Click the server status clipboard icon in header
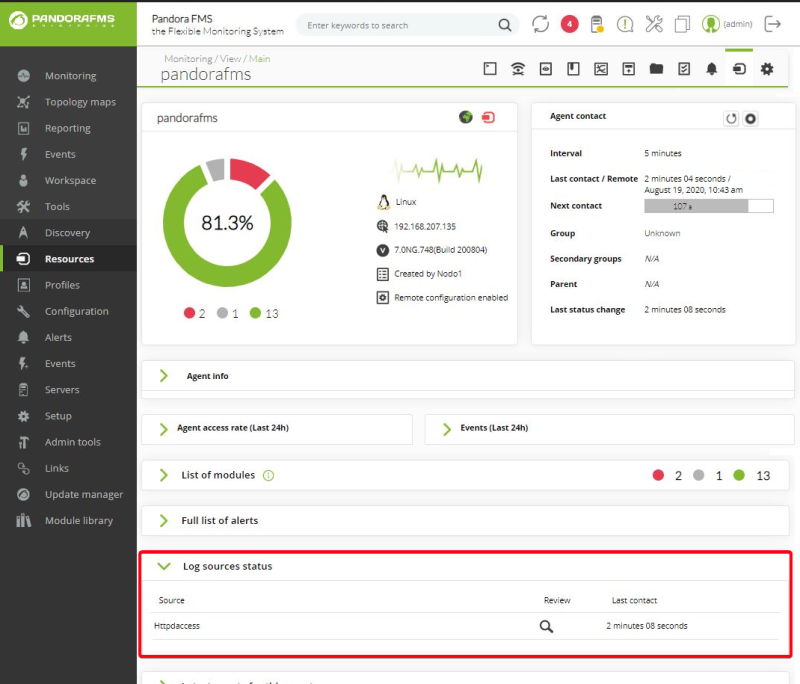This screenshot has width=800, height=684. tap(596, 24)
